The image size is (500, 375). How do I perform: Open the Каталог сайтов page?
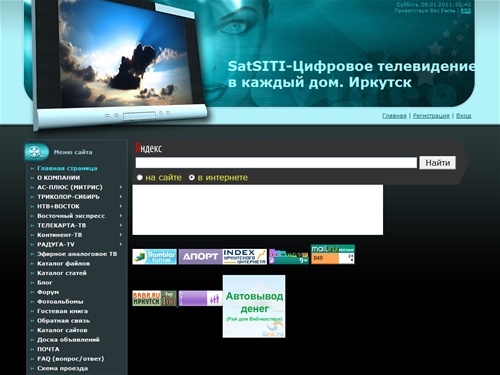click(x=62, y=330)
